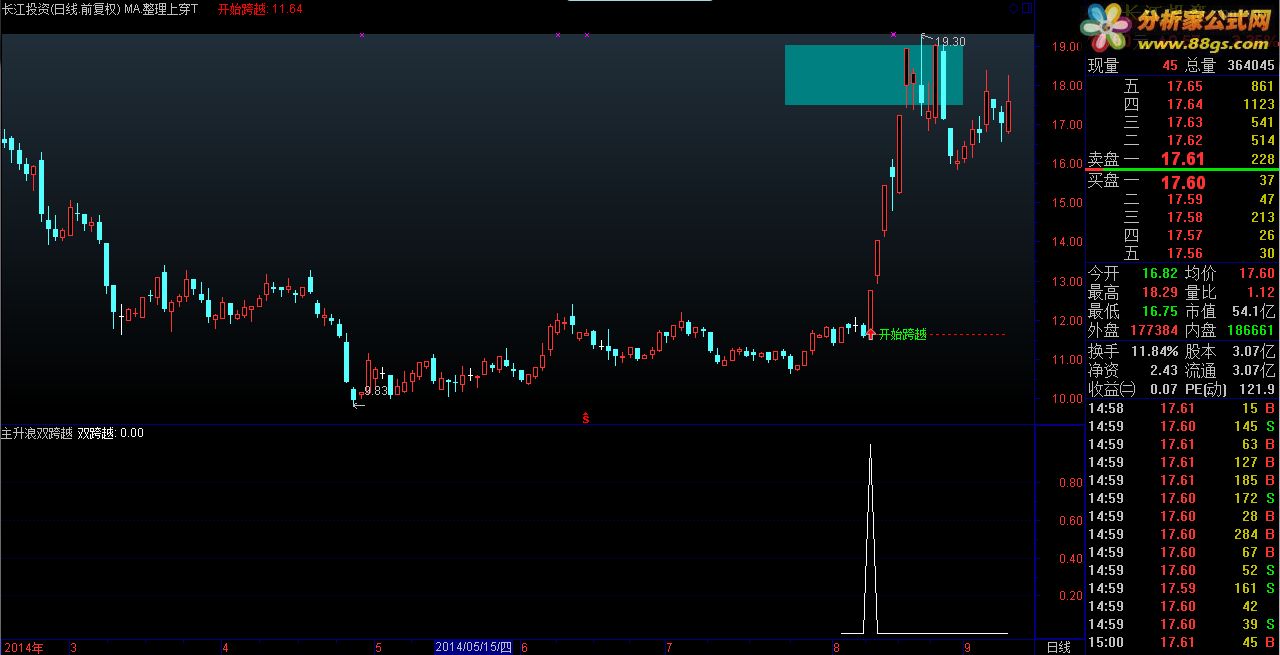Click the 双跨越: 0.00 value label
Screen dimensions: 1280x655
click(111, 433)
